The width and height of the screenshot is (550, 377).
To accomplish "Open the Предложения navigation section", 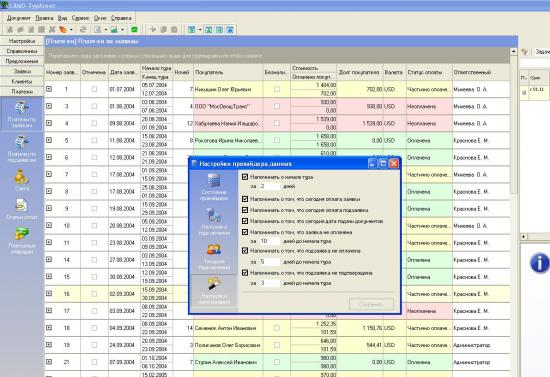I will [22, 61].
